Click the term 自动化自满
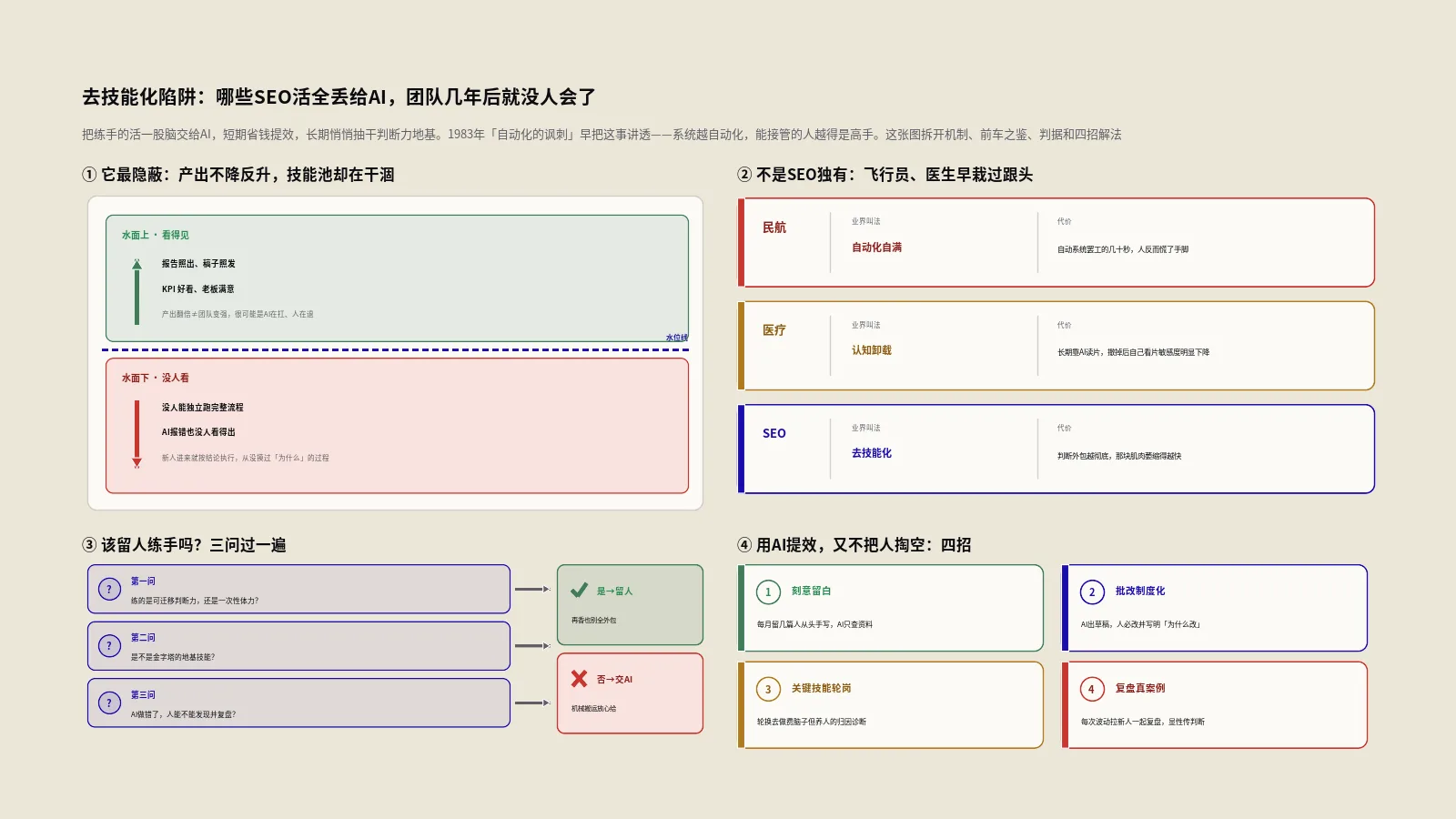This screenshot has width=1456, height=819. click(877, 248)
